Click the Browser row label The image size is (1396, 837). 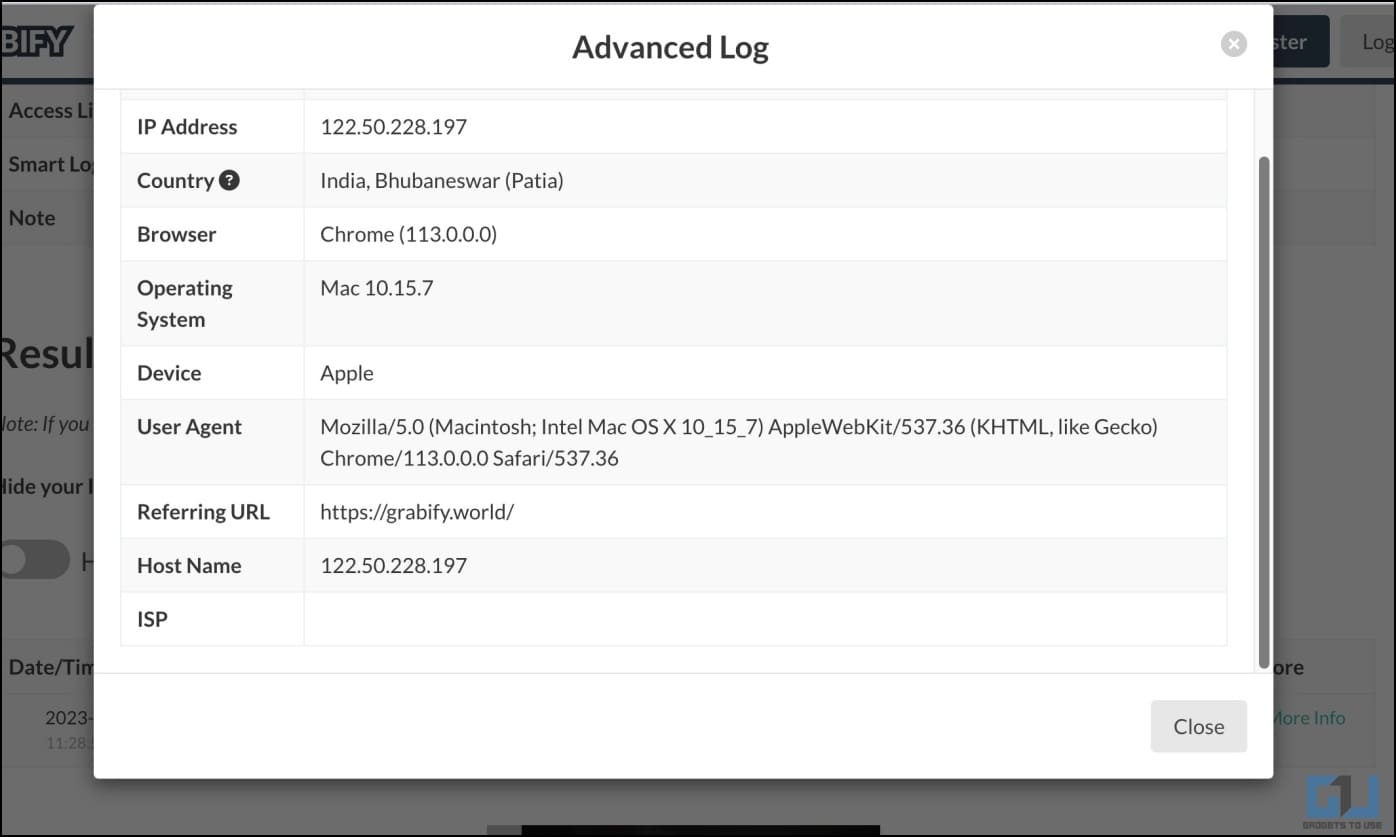pos(176,235)
